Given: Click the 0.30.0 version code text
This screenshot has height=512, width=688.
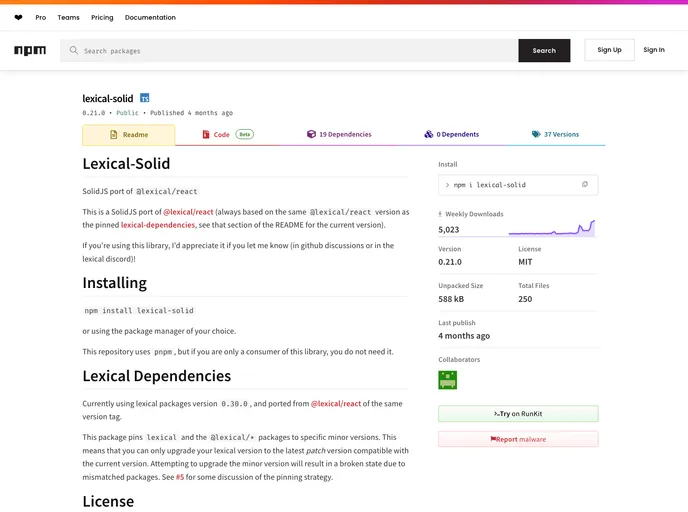Looking at the screenshot, I should pyautogui.click(x=234, y=404).
